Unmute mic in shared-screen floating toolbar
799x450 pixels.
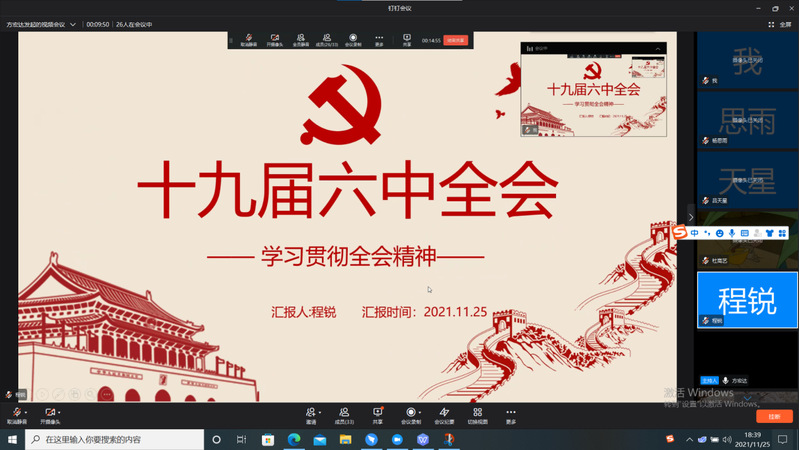249,40
